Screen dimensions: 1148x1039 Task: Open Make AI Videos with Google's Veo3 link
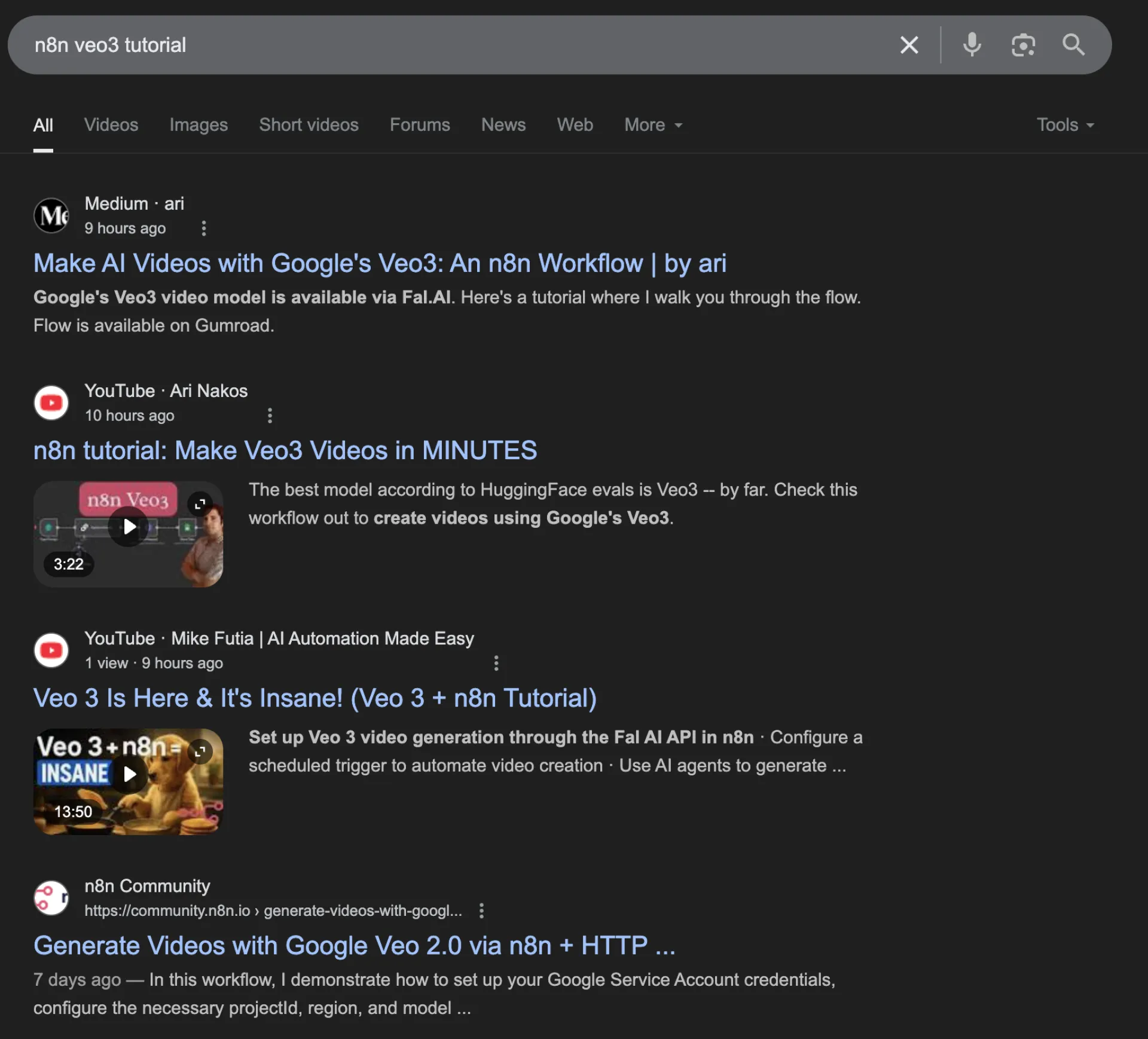click(380, 264)
